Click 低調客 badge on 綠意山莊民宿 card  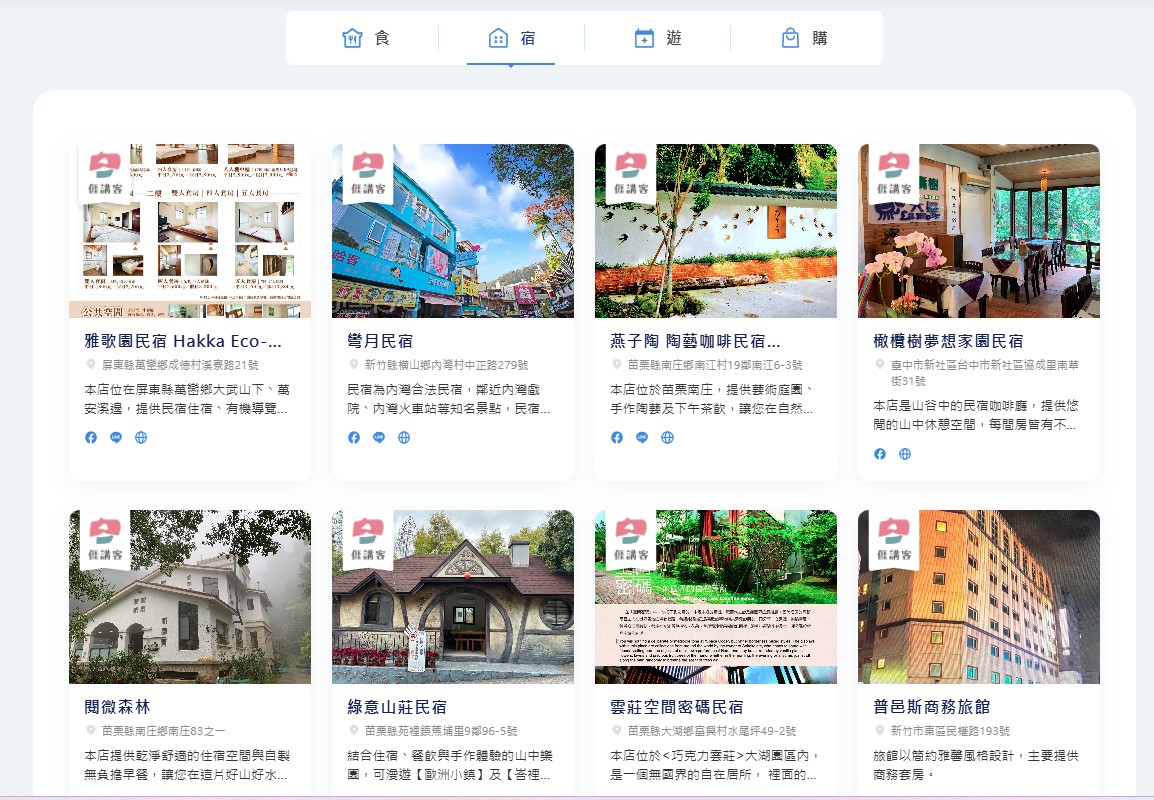368,539
